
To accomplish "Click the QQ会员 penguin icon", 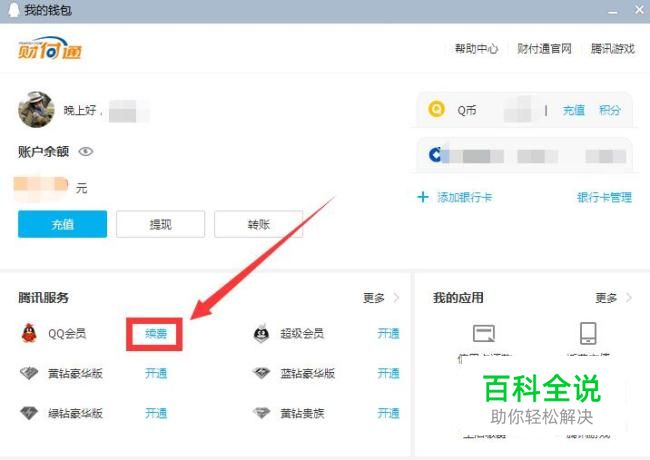I will pos(29,333).
